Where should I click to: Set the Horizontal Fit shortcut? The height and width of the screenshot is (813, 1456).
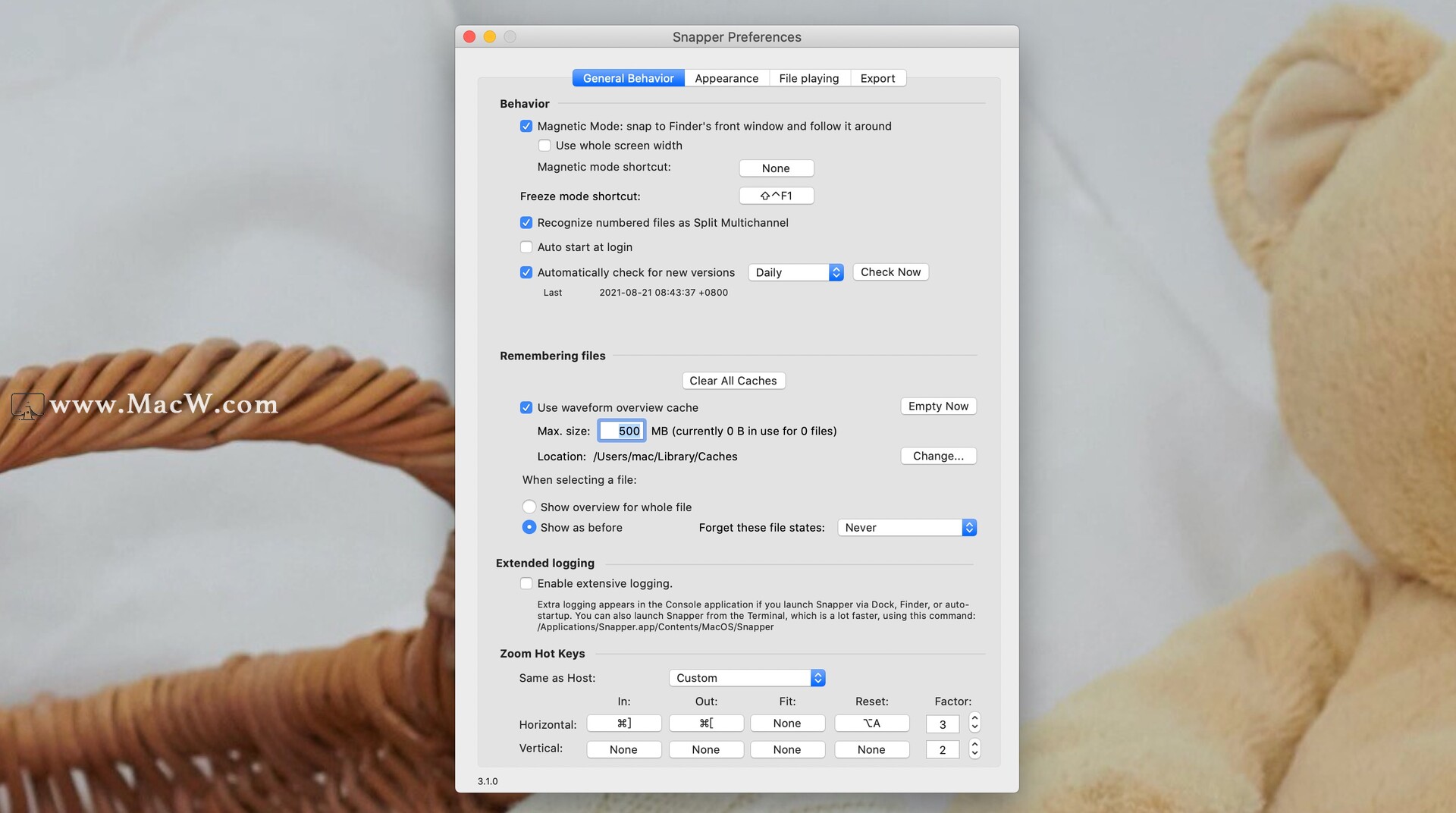tap(787, 724)
